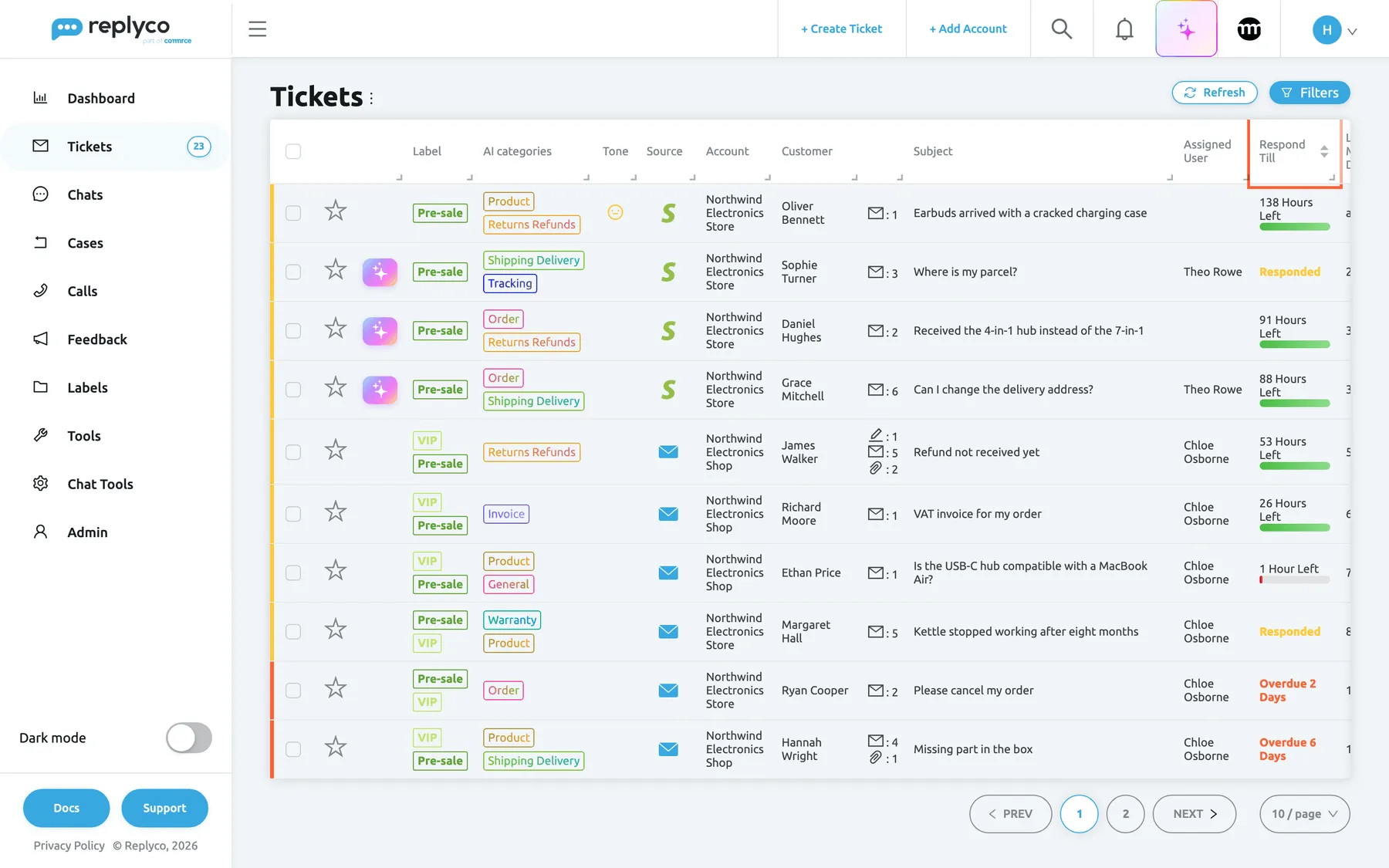Screen dimensions: 1389x868
Task: Open the AI sparkle assistant in header
Action: [x=1186, y=29]
